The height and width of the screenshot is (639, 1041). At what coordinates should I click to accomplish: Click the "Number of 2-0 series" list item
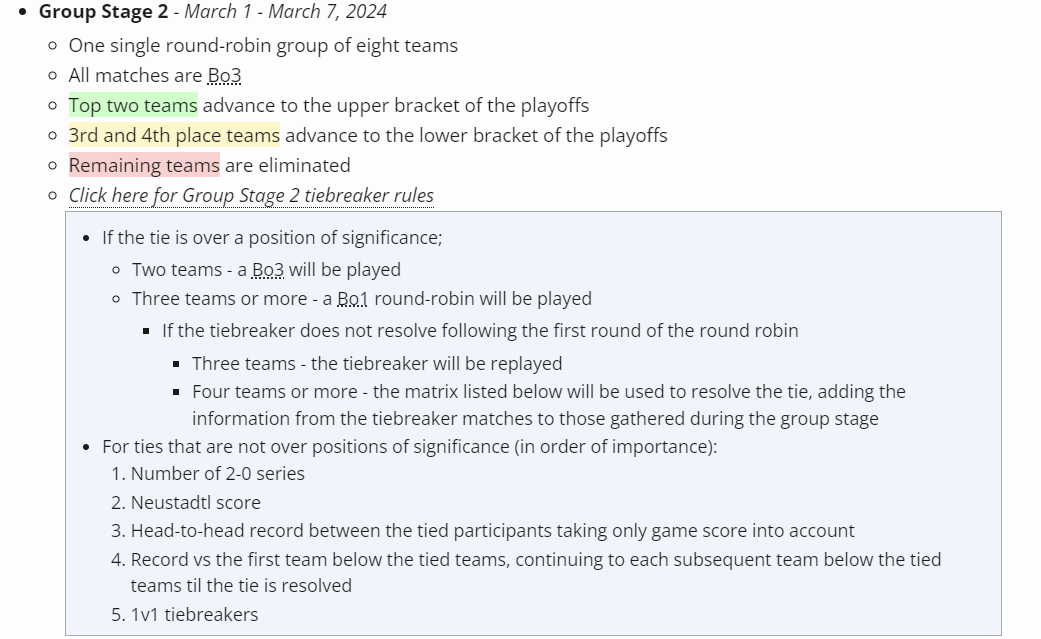pyautogui.click(x=217, y=473)
